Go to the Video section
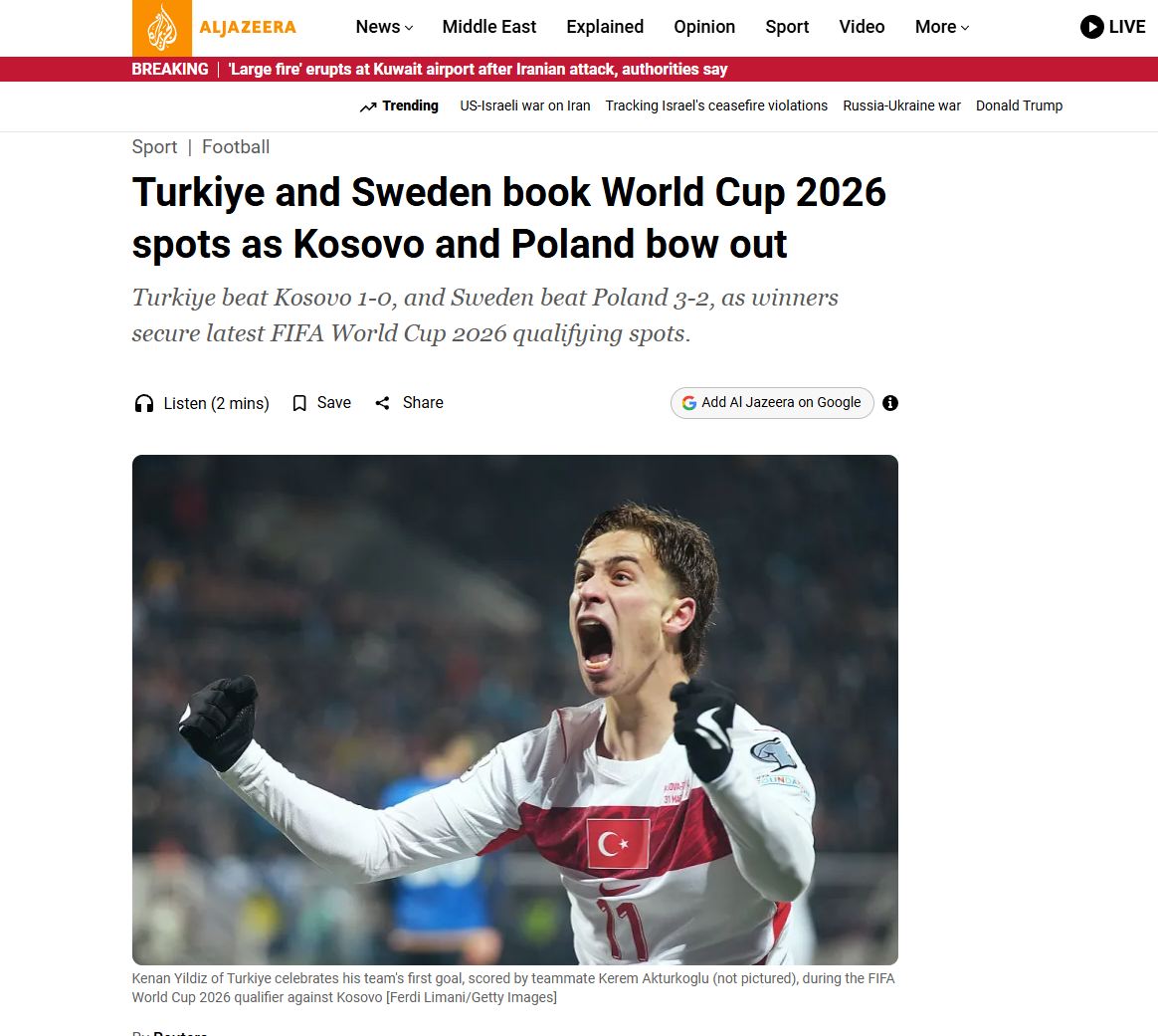Viewport: 1158px width, 1036px height. coord(862,27)
